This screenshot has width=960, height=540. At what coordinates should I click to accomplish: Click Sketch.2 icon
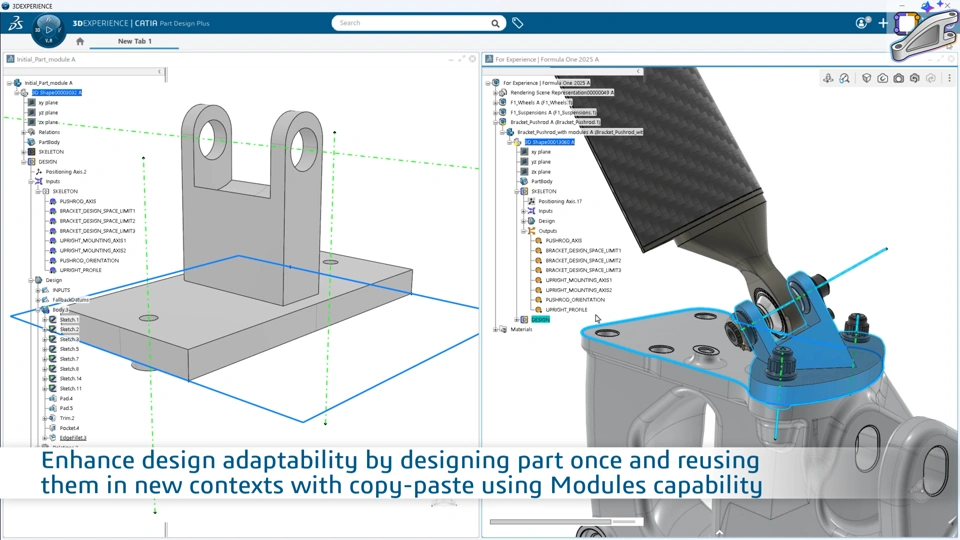click(x=53, y=329)
